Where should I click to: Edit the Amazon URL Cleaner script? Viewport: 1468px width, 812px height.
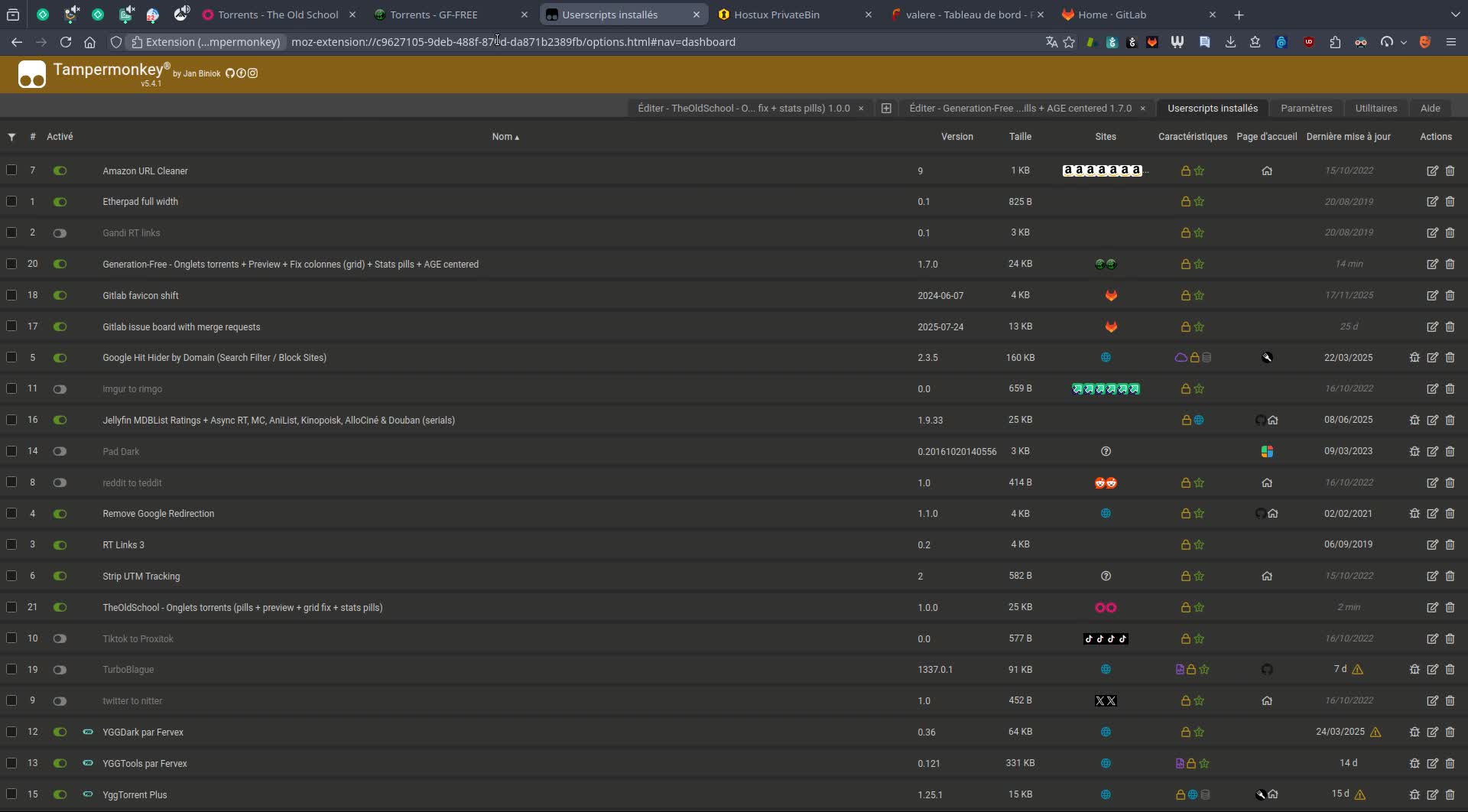1432,171
